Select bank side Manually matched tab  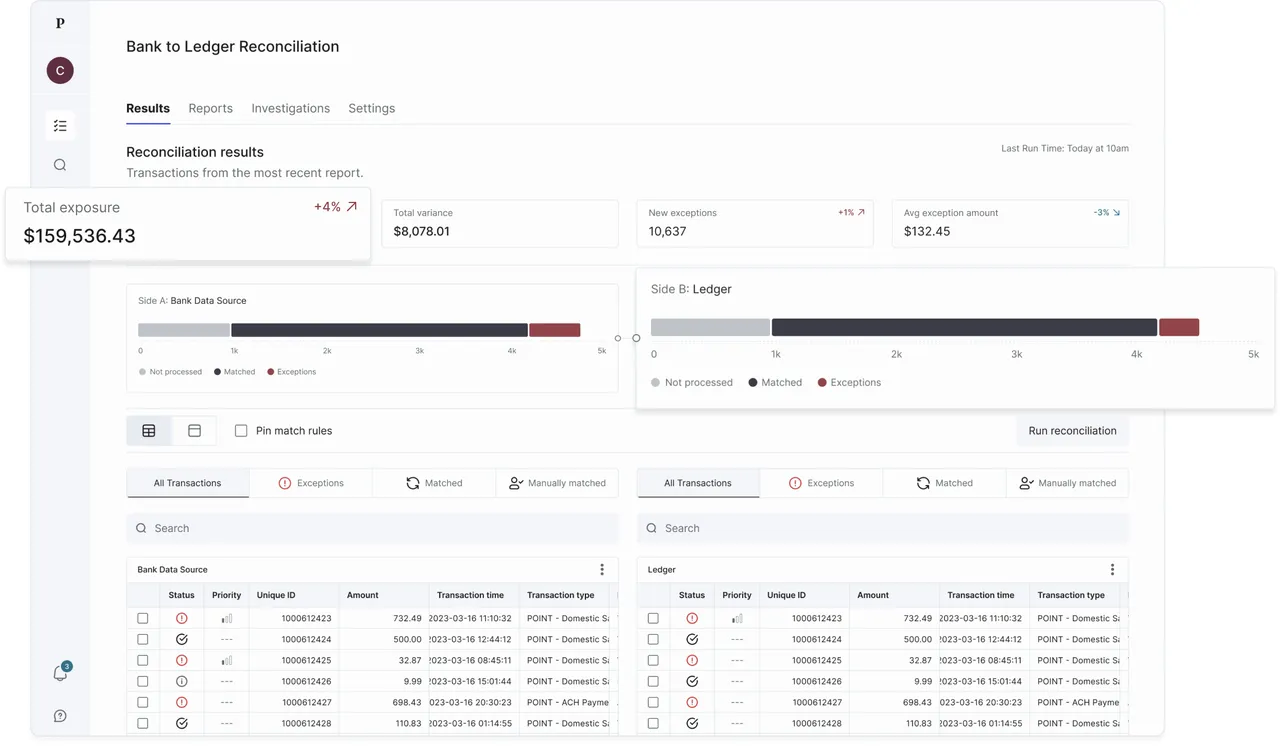coord(557,483)
